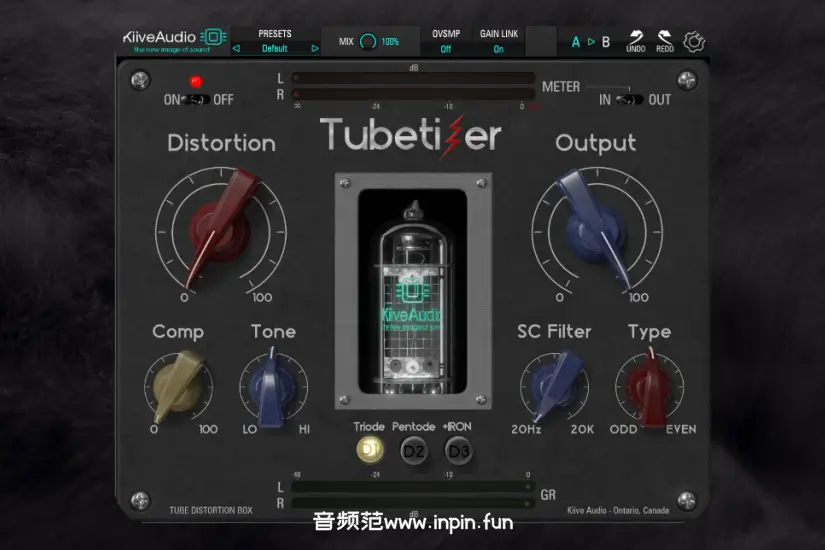Click the EVEN label by Type knob
Viewport: 825px width, 550px height.
[681, 429]
